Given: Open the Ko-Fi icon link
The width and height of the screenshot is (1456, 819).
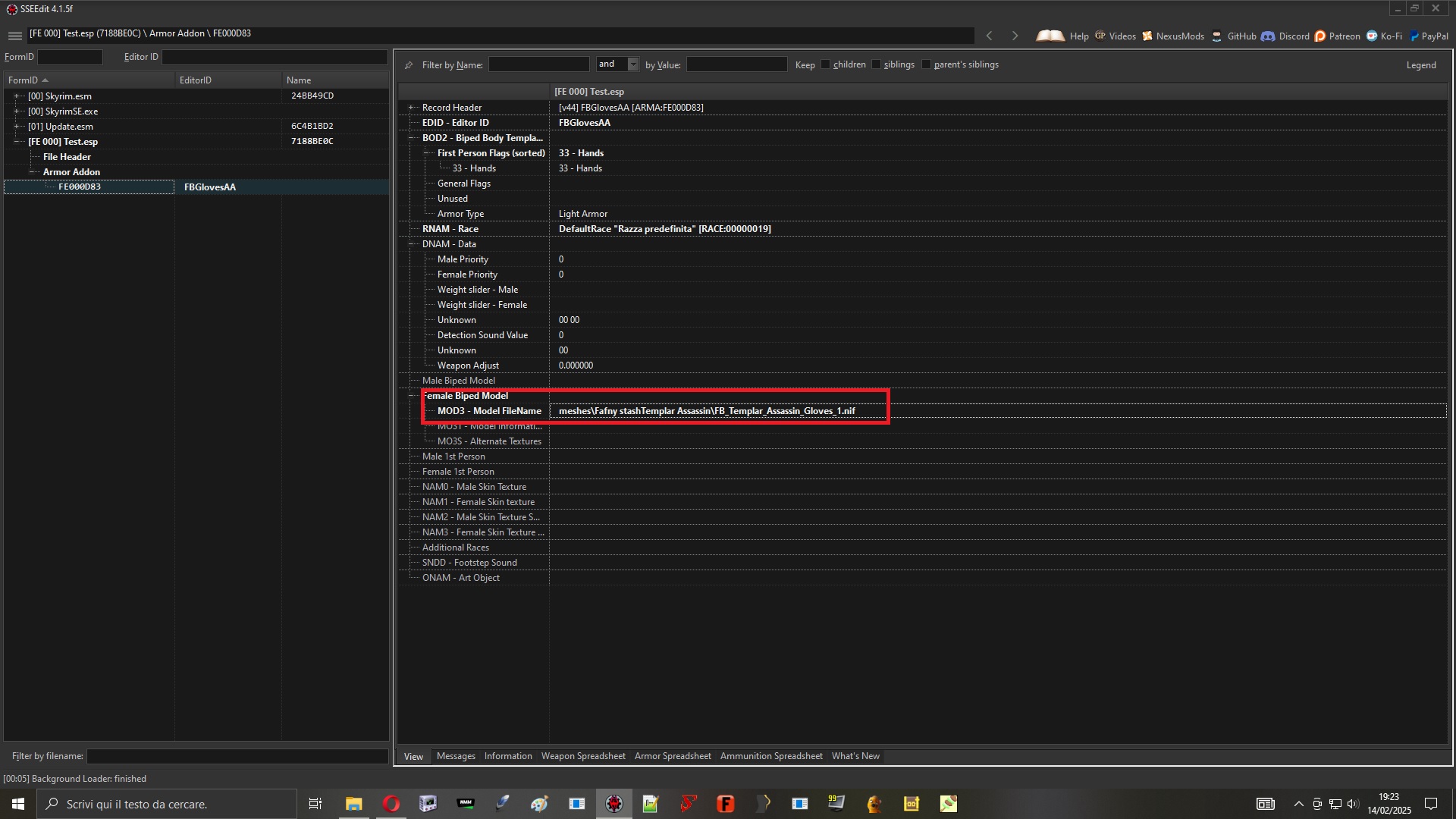Looking at the screenshot, I should 1372,36.
